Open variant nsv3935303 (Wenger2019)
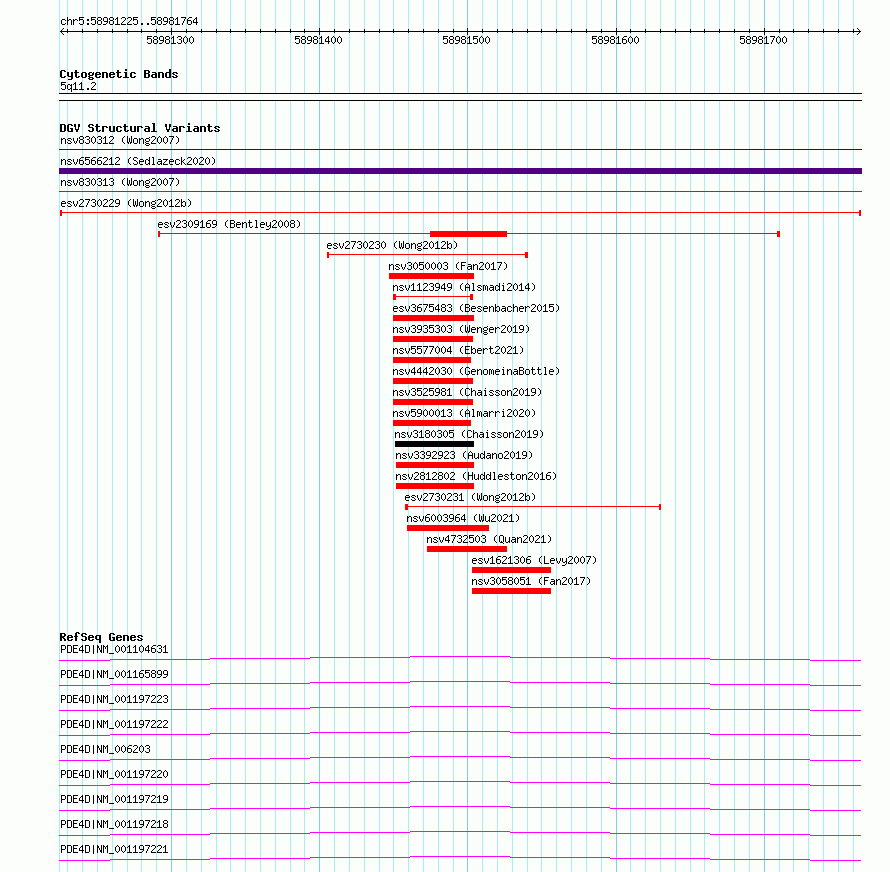This screenshot has width=890, height=872. coord(461,329)
